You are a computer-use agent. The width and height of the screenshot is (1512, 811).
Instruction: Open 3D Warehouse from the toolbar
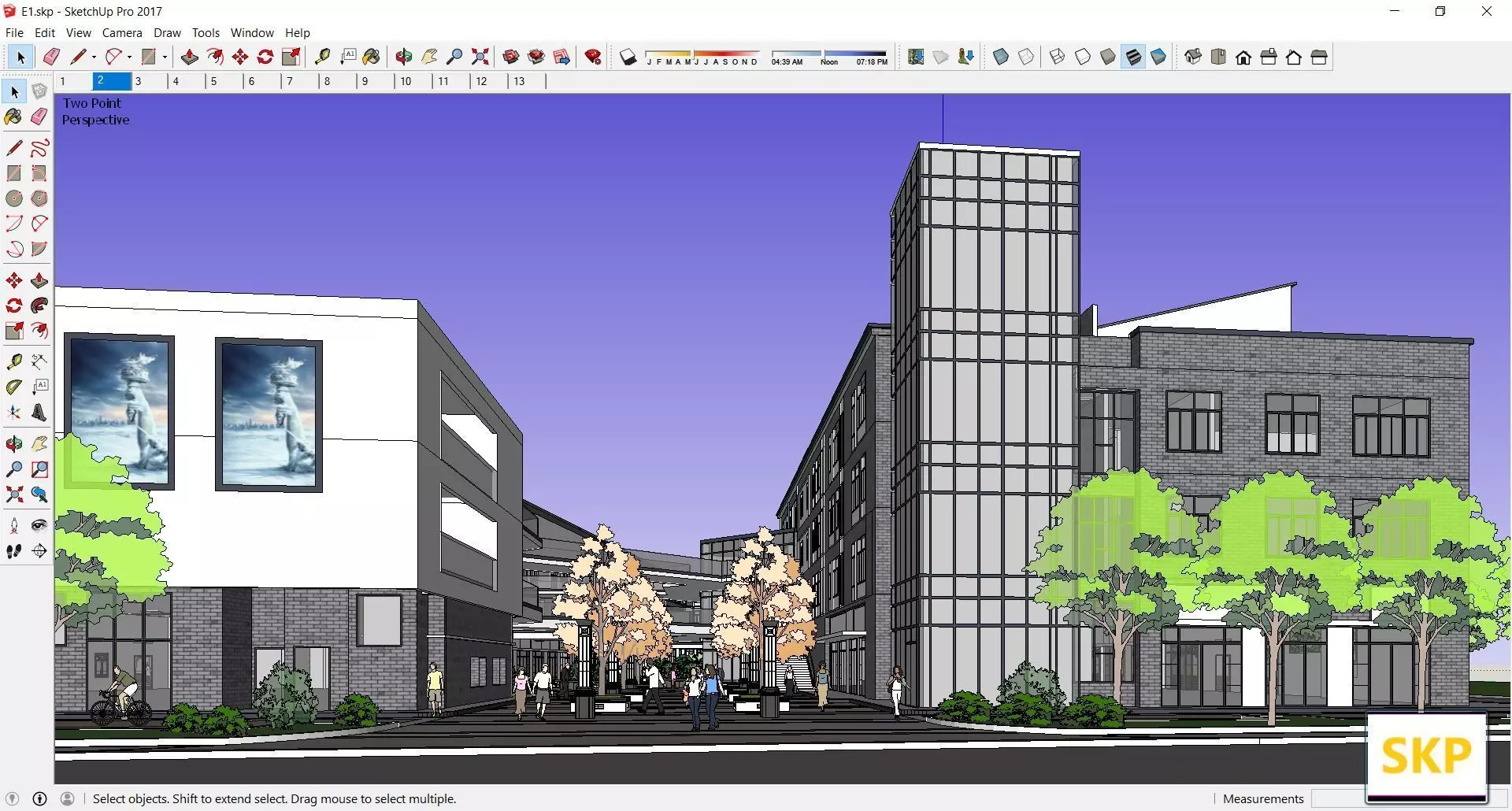511,57
